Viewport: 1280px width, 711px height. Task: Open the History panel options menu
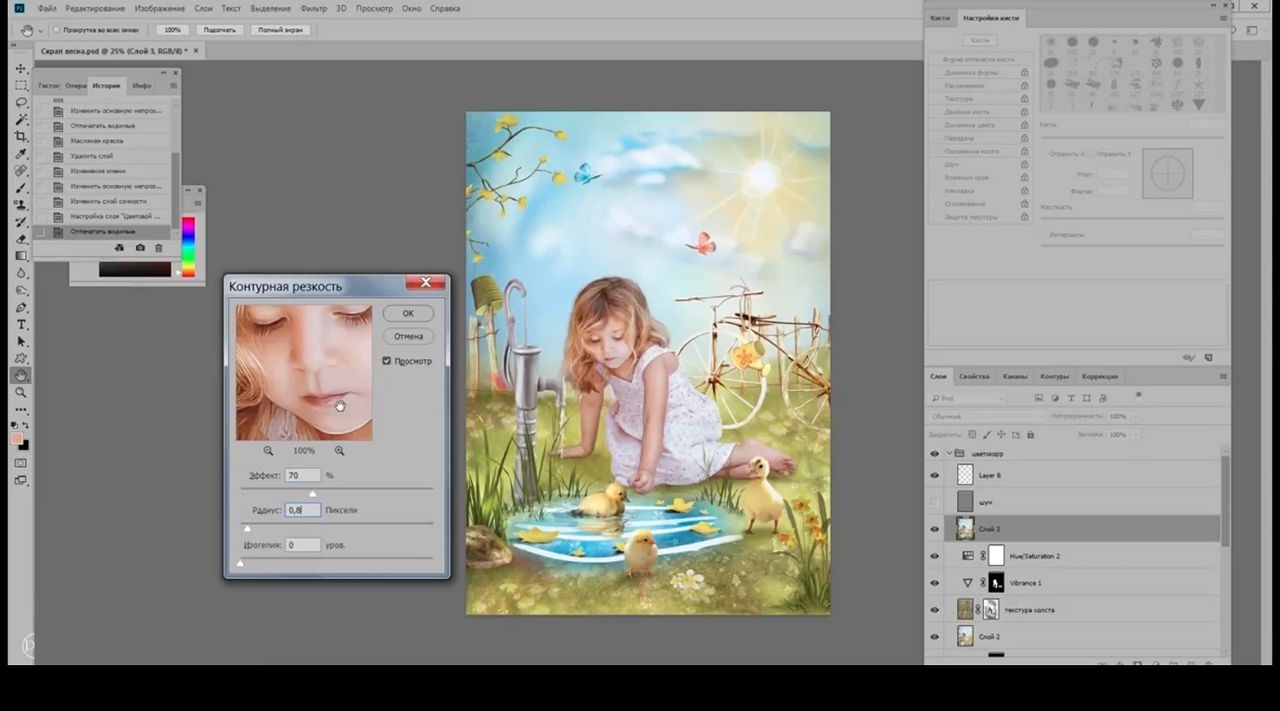174,86
